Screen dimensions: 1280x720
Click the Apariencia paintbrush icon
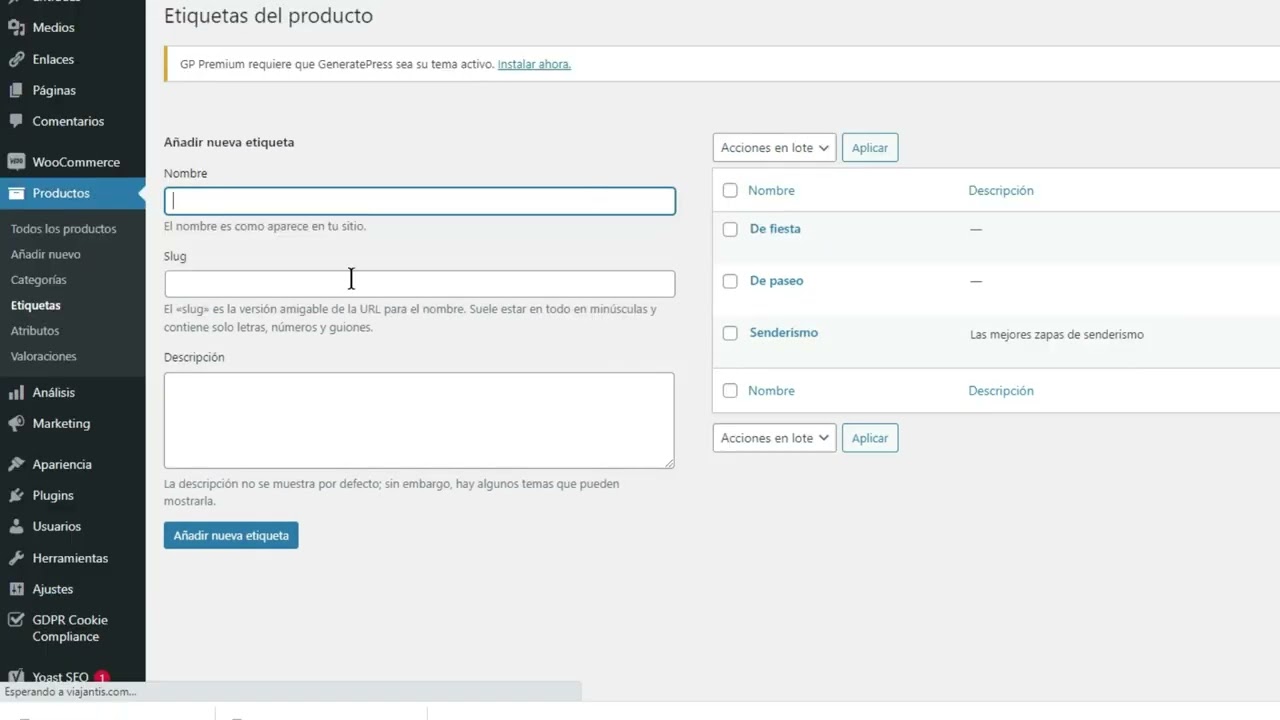tap(16, 464)
